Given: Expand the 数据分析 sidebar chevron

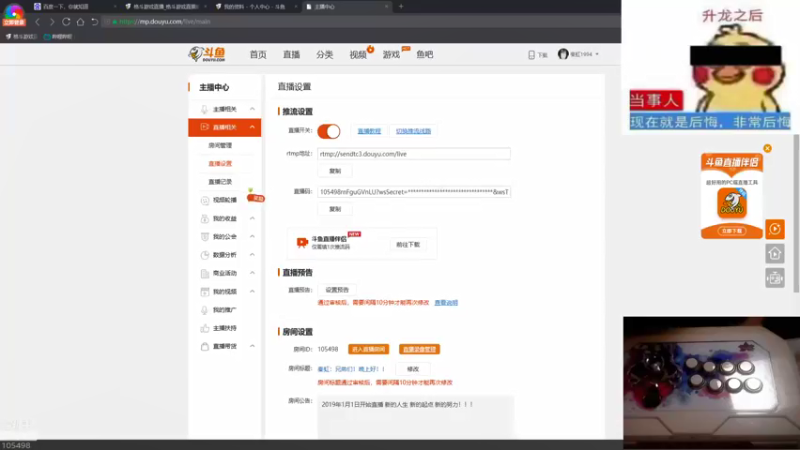Looking at the screenshot, I should pyautogui.click(x=252, y=255).
